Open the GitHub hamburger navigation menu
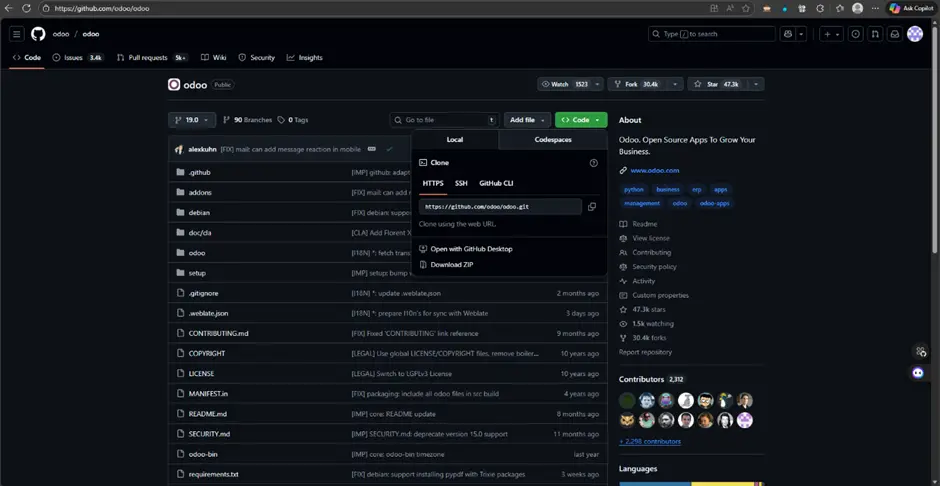 coord(16,34)
